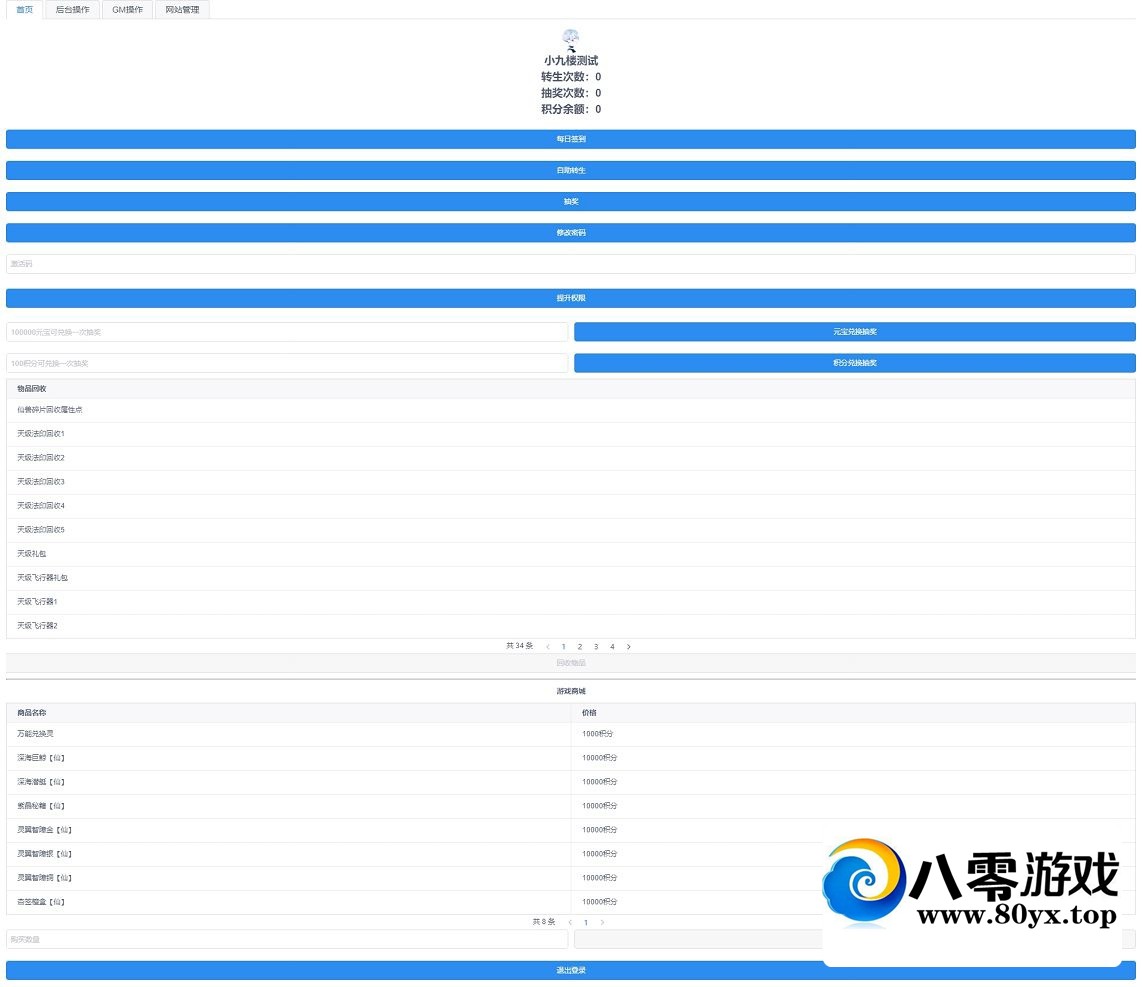Select 万能兑换灵 in the game shop

[x=35, y=734]
